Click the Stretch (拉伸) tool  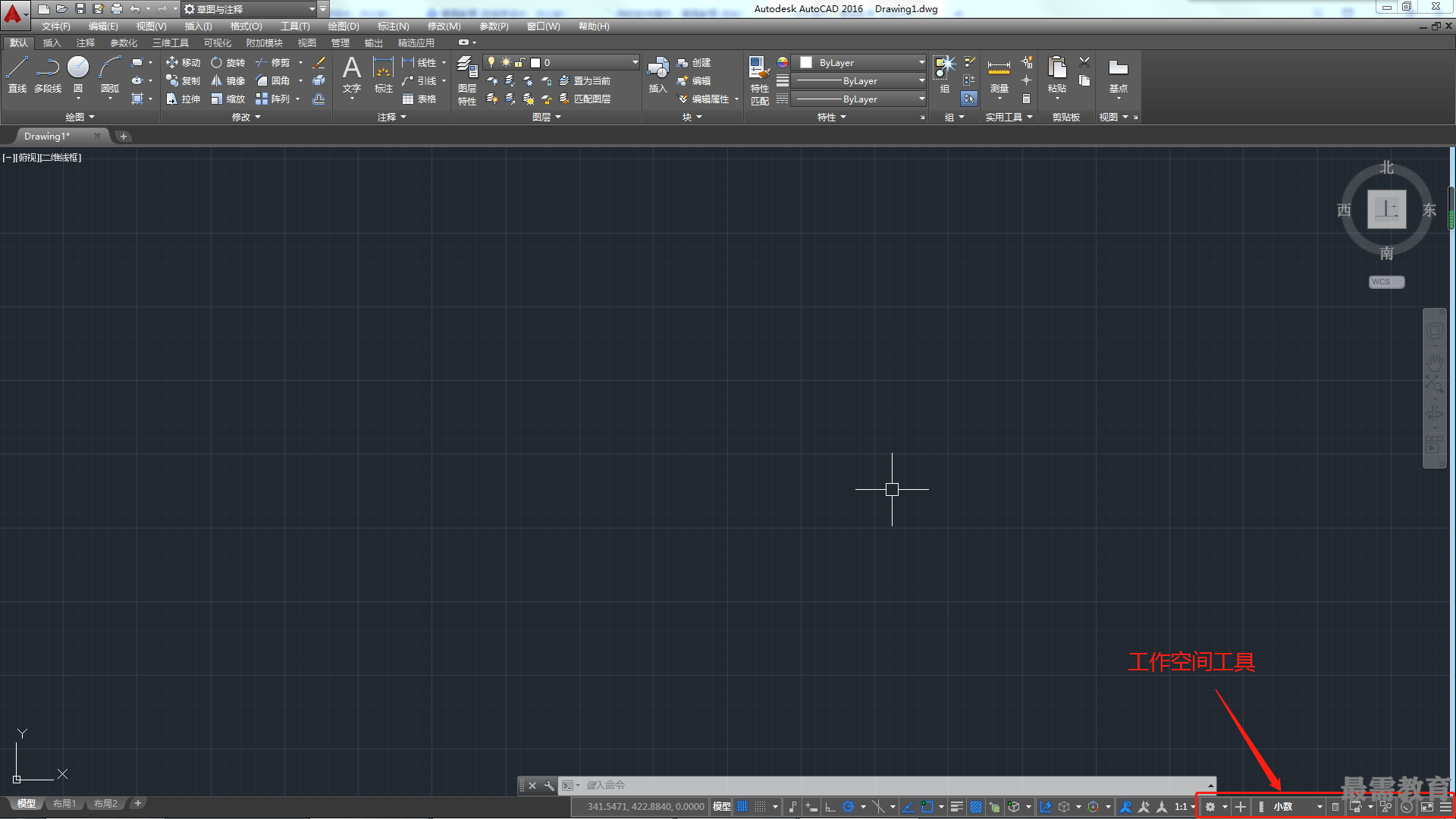click(x=183, y=99)
